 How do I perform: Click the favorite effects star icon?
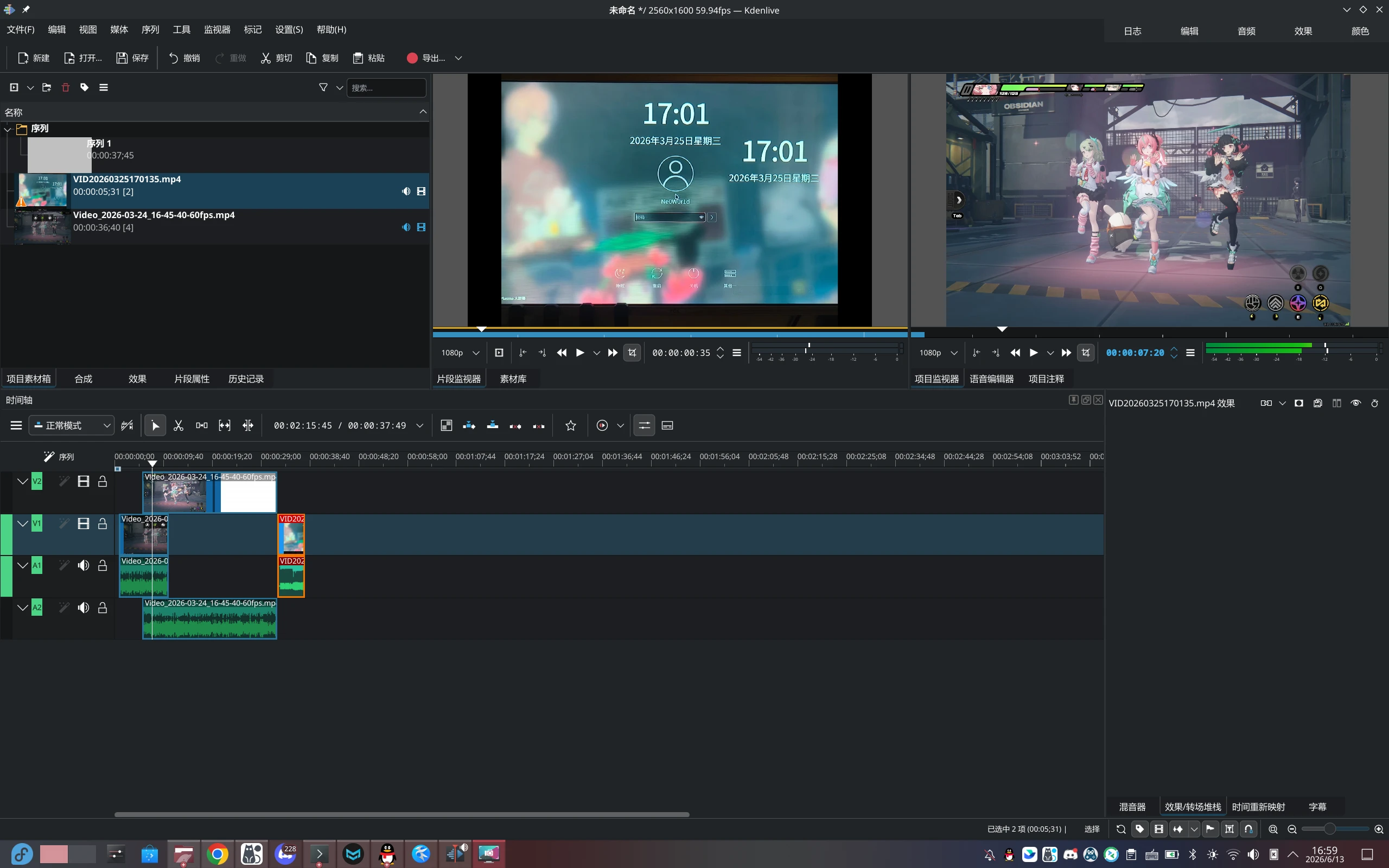(x=571, y=425)
